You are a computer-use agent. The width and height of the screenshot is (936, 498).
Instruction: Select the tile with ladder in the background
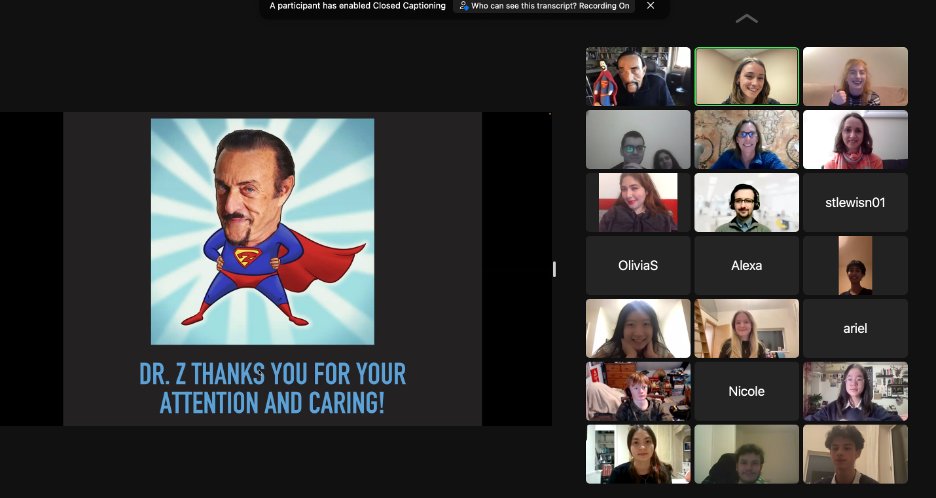tap(746, 328)
